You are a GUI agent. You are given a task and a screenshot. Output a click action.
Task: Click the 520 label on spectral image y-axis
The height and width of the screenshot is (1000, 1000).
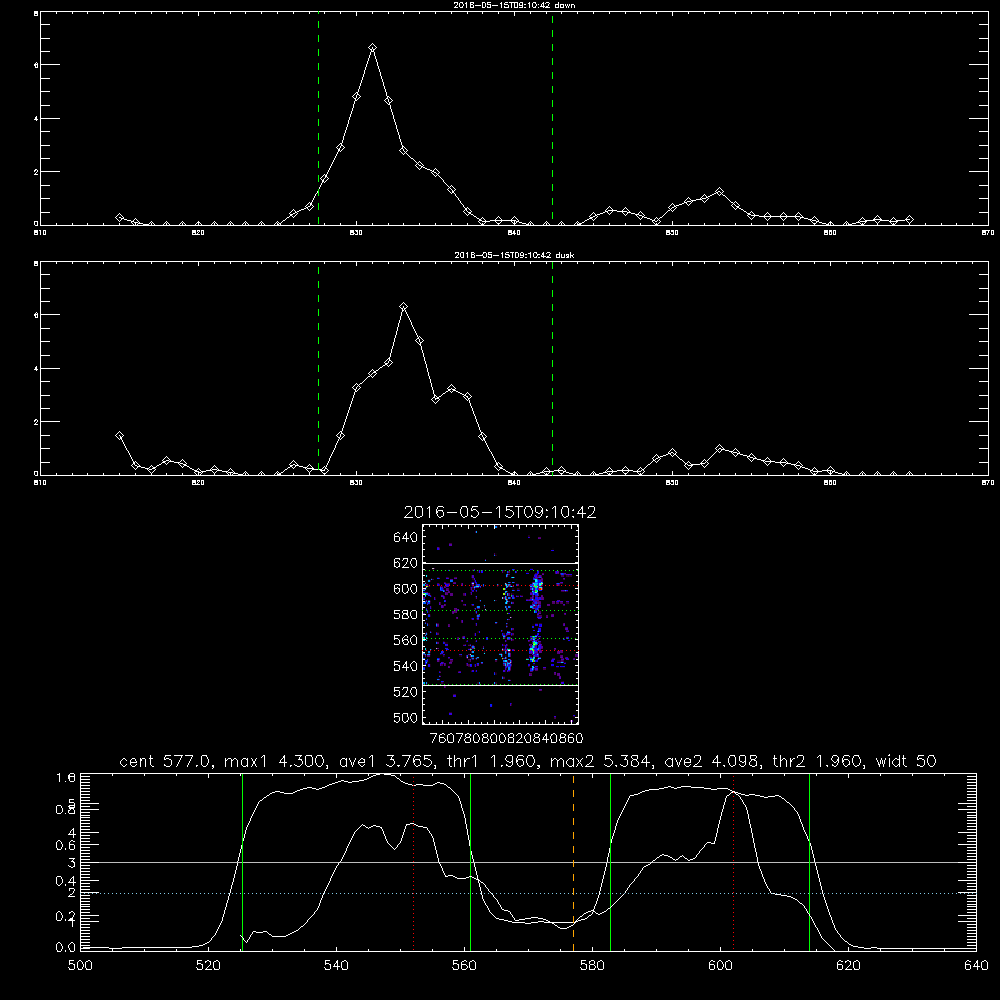406,692
